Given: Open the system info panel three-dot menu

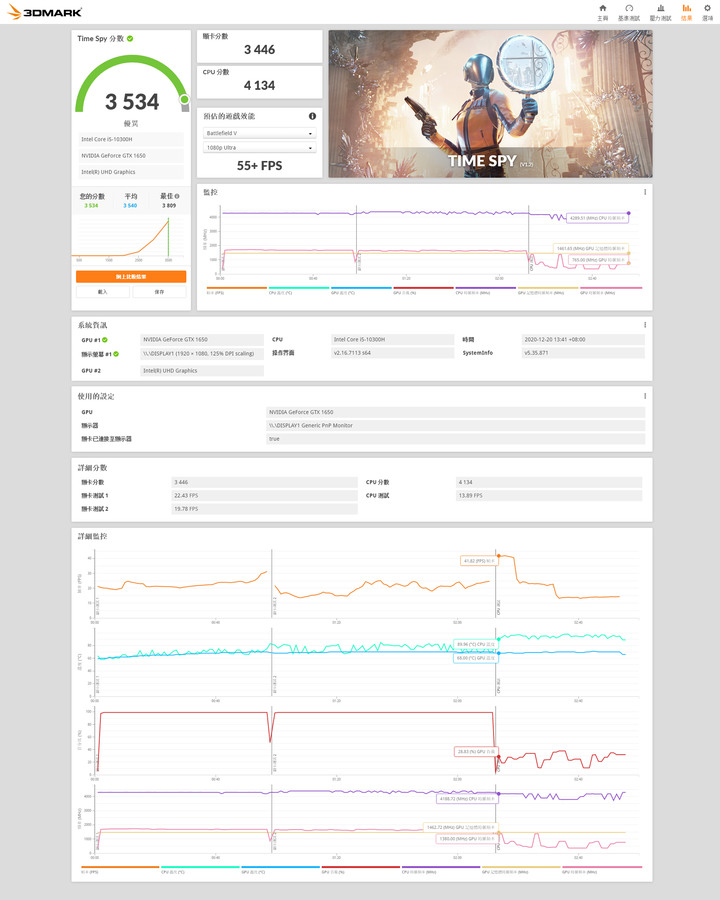Looking at the screenshot, I should pos(645,325).
